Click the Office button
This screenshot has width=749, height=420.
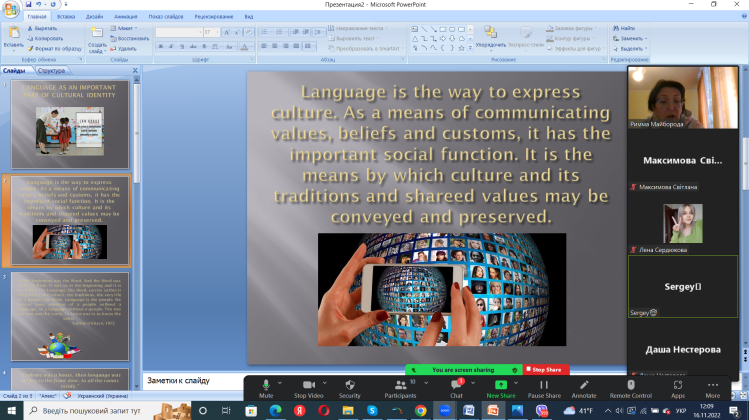(11, 10)
